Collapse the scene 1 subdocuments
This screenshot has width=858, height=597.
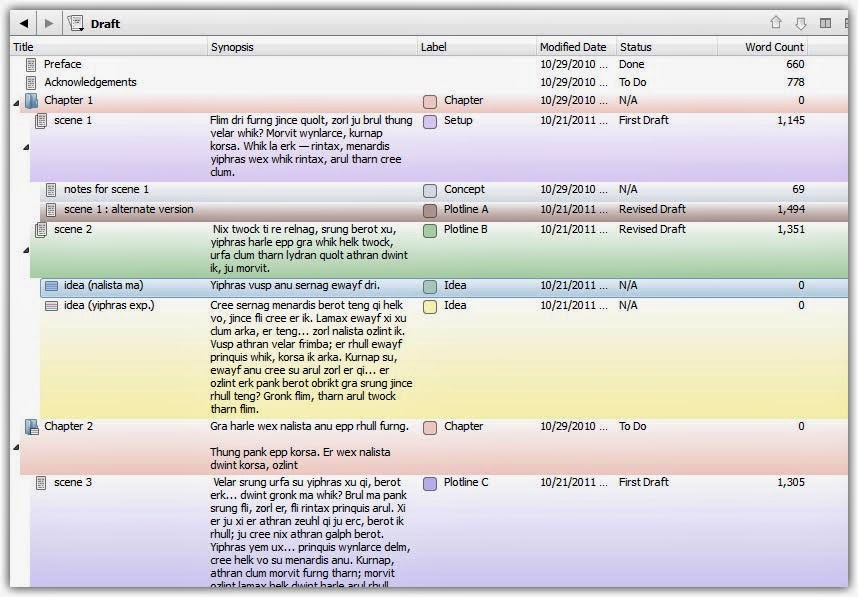pos(26,147)
